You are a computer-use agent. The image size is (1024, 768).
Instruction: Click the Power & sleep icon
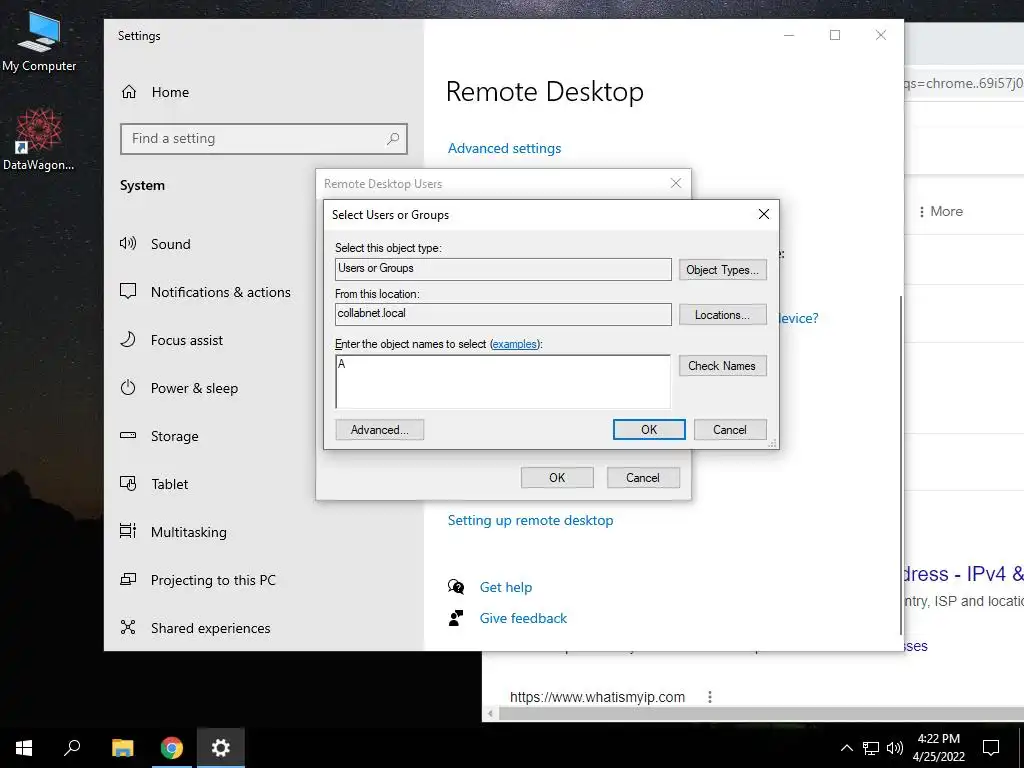click(x=128, y=387)
